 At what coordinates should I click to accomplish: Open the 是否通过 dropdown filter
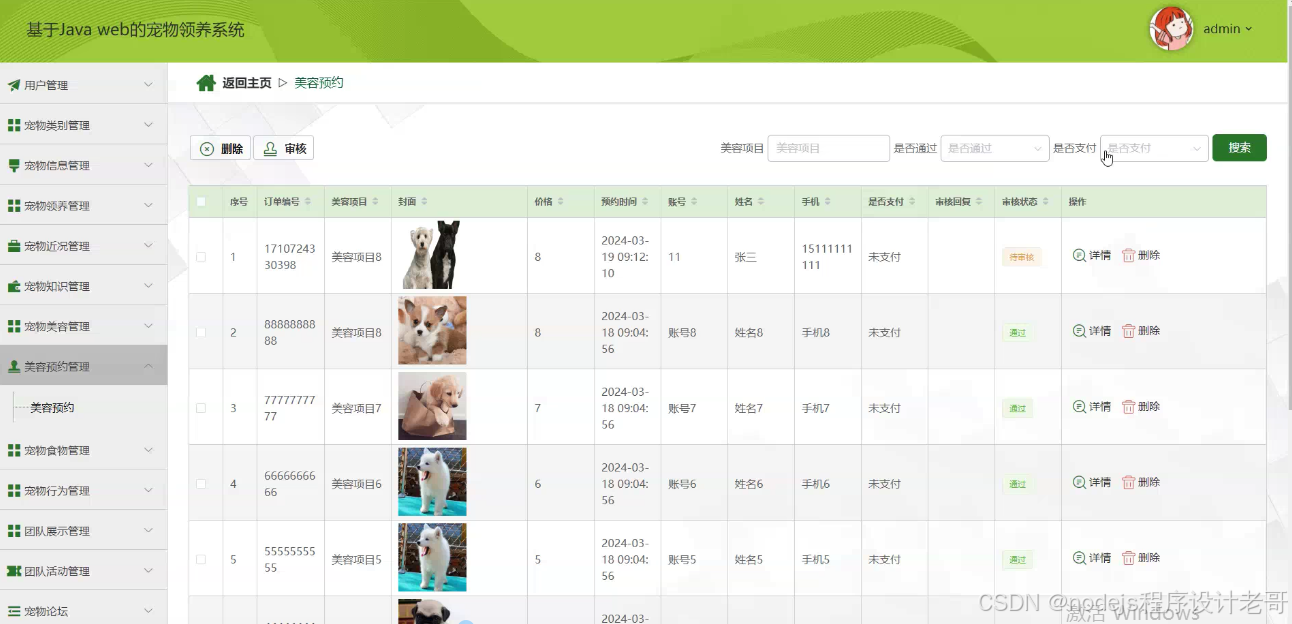click(x=995, y=148)
